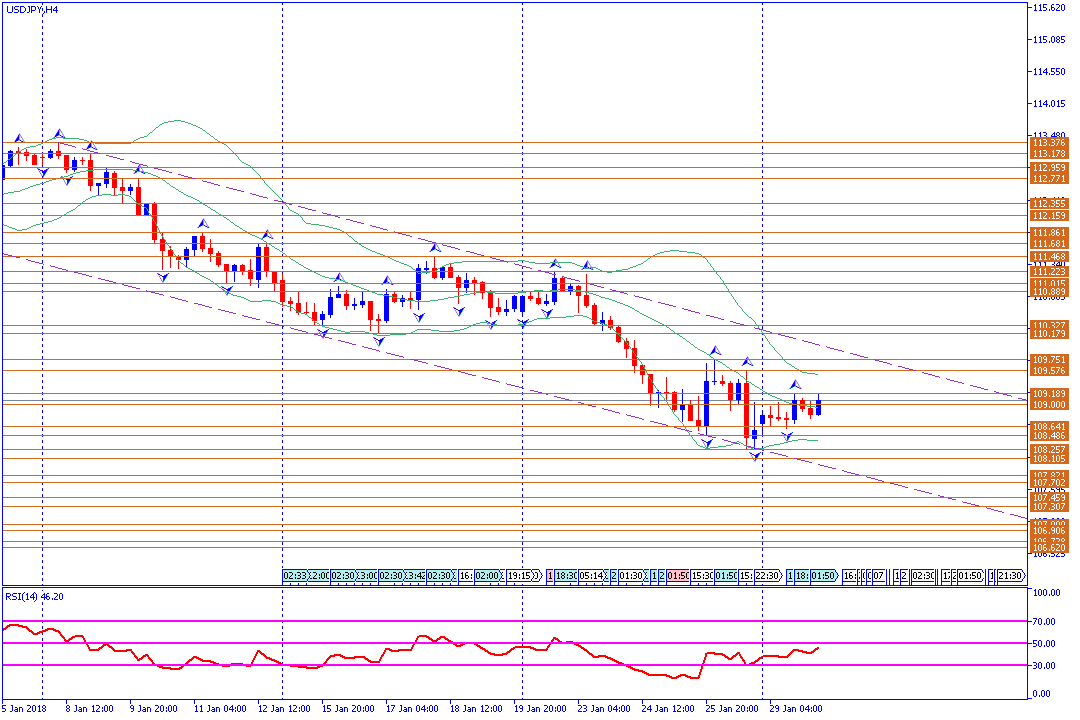
Task: Click the 19 Jan 20:00 time axis label
Action: tap(540, 708)
